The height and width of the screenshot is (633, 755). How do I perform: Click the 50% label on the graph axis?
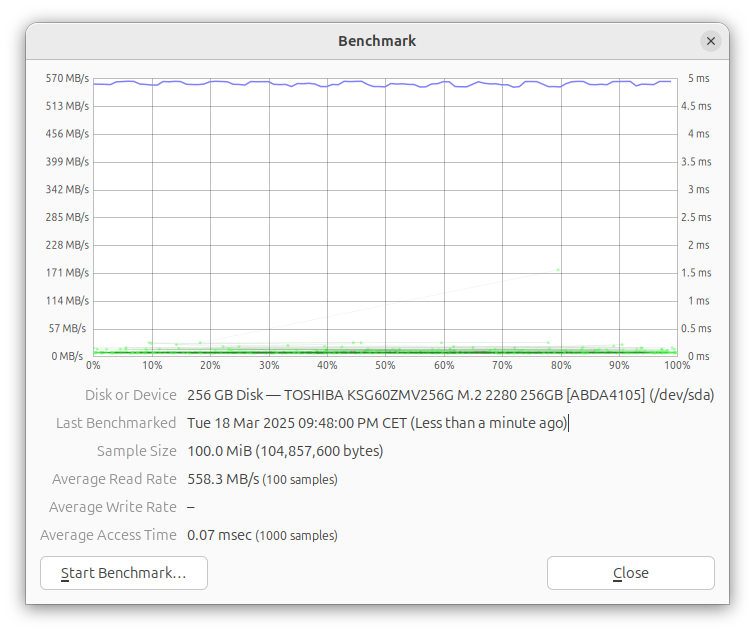(385, 365)
